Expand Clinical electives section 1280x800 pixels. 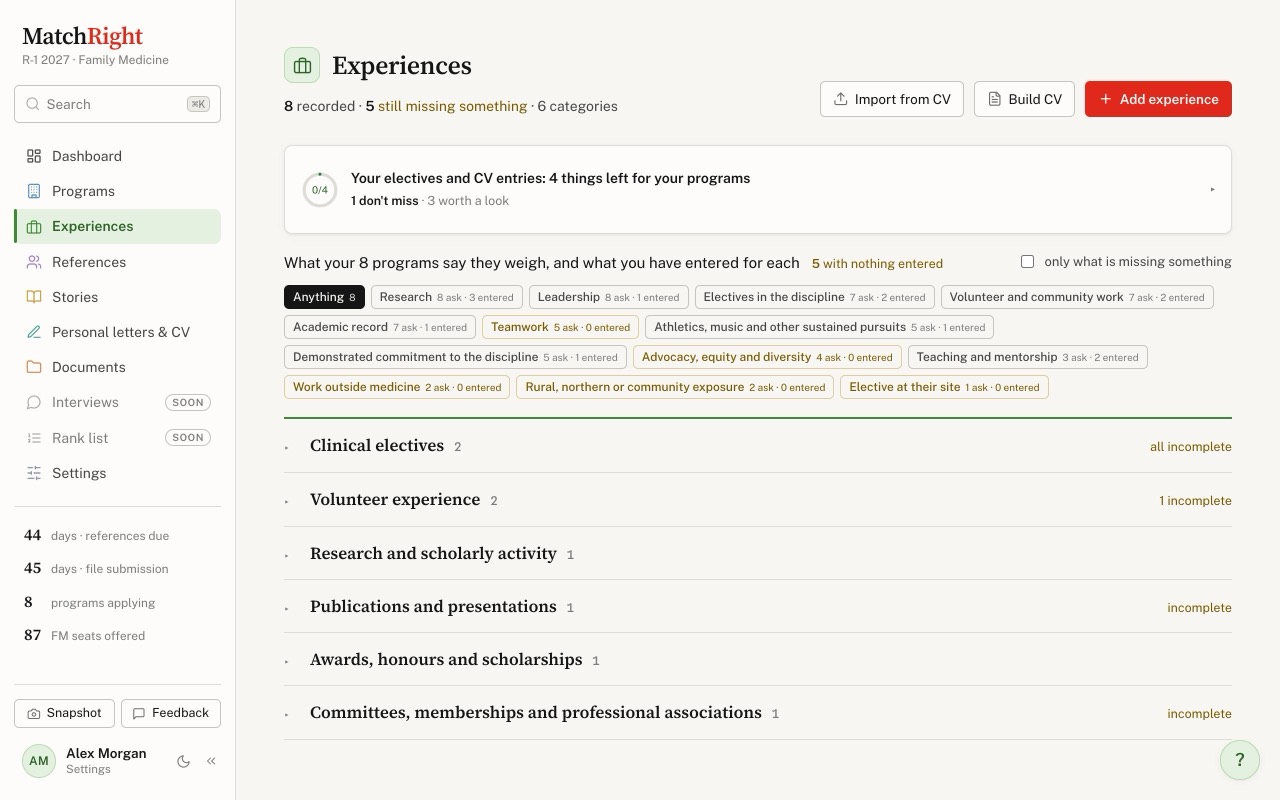click(x=757, y=446)
